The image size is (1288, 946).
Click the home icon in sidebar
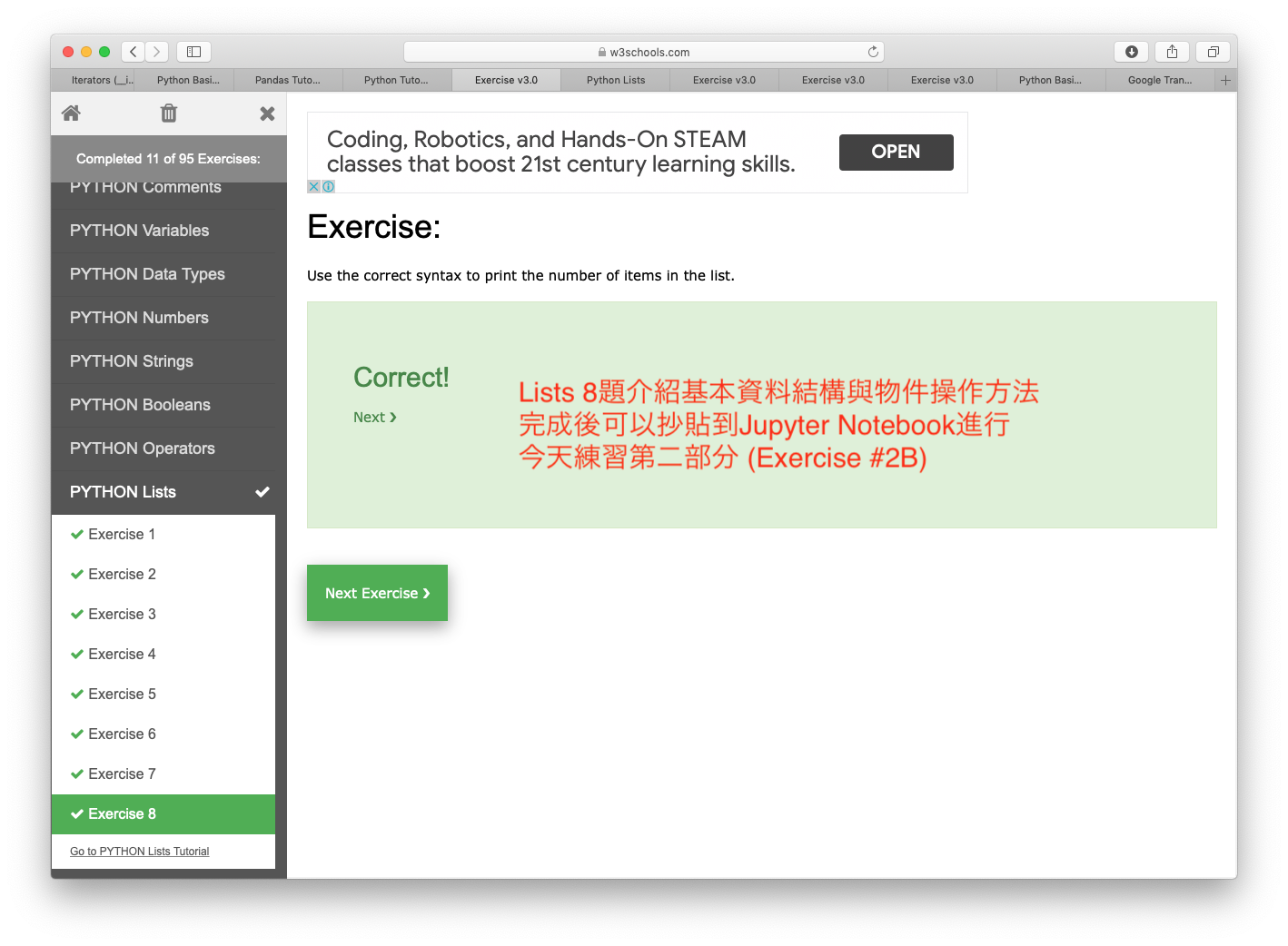pos(71,113)
